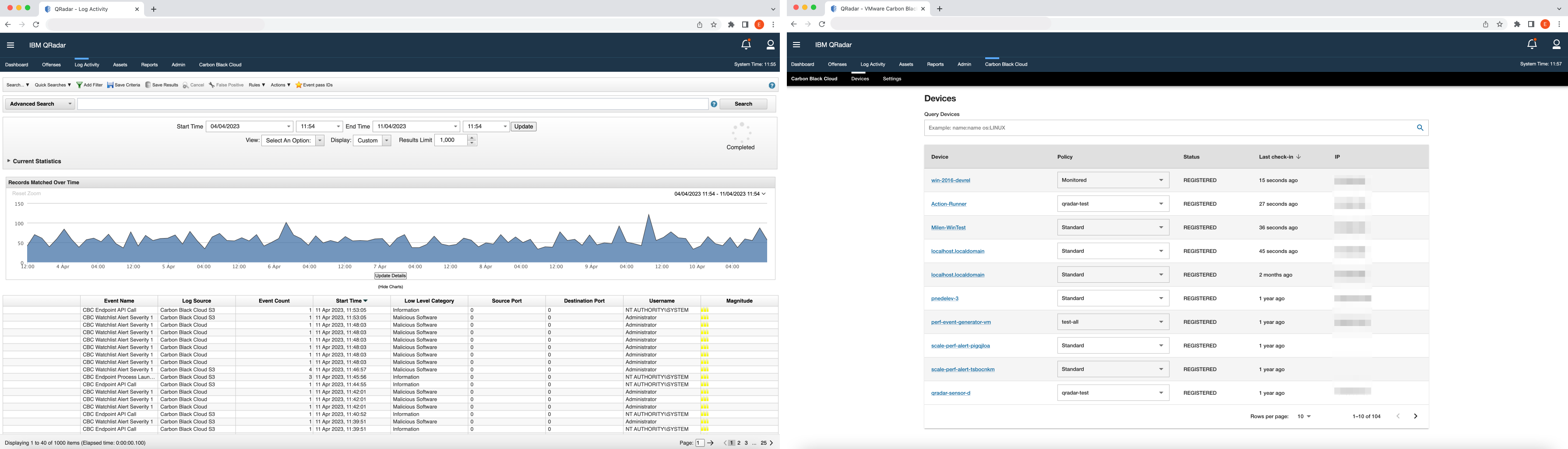The image size is (1568, 449).
Task: Click help icon beside the Search button
Action: (x=714, y=104)
